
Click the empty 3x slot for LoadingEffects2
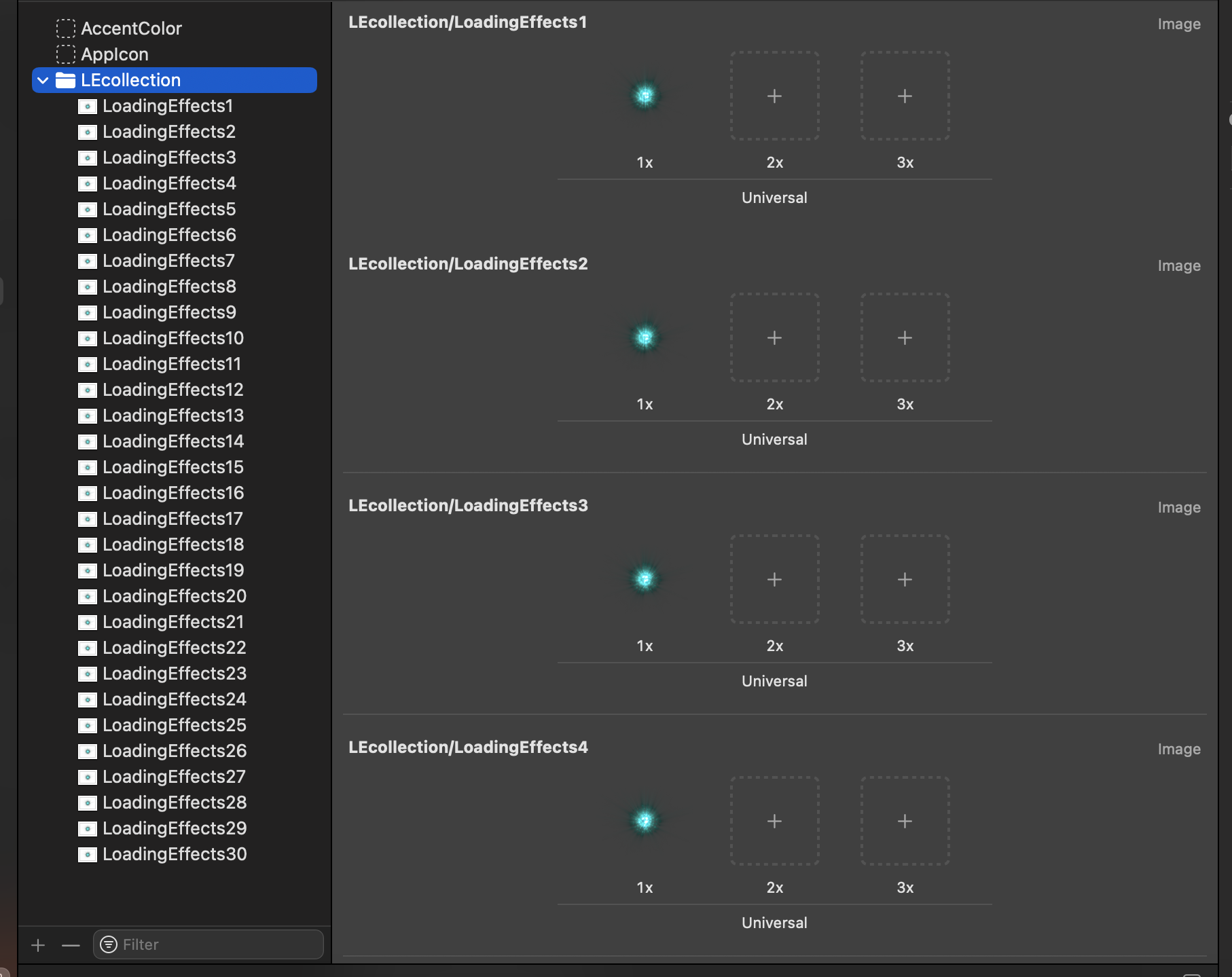905,337
